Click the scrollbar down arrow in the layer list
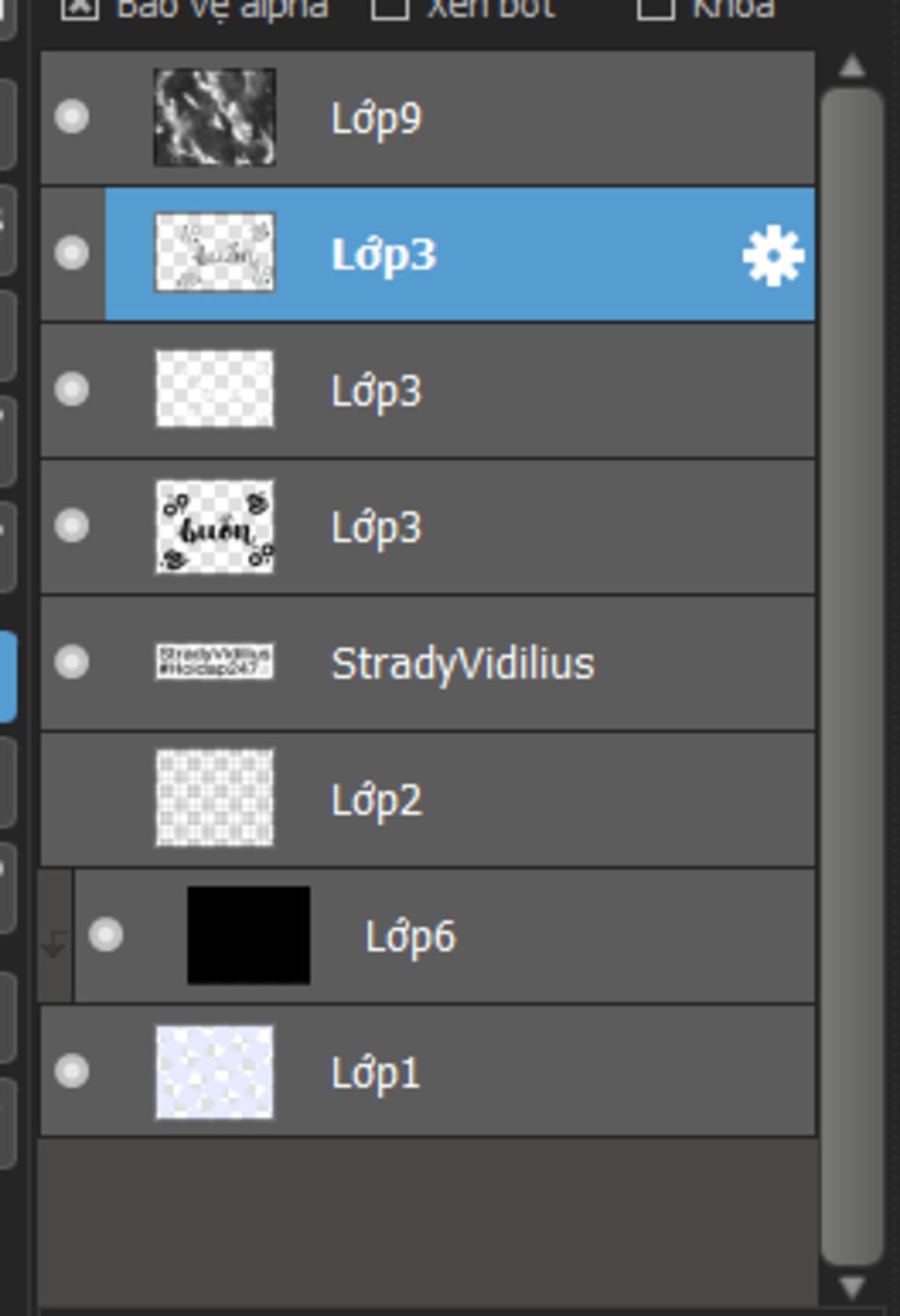The width and height of the screenshot is (900, 1316). 852,1289
